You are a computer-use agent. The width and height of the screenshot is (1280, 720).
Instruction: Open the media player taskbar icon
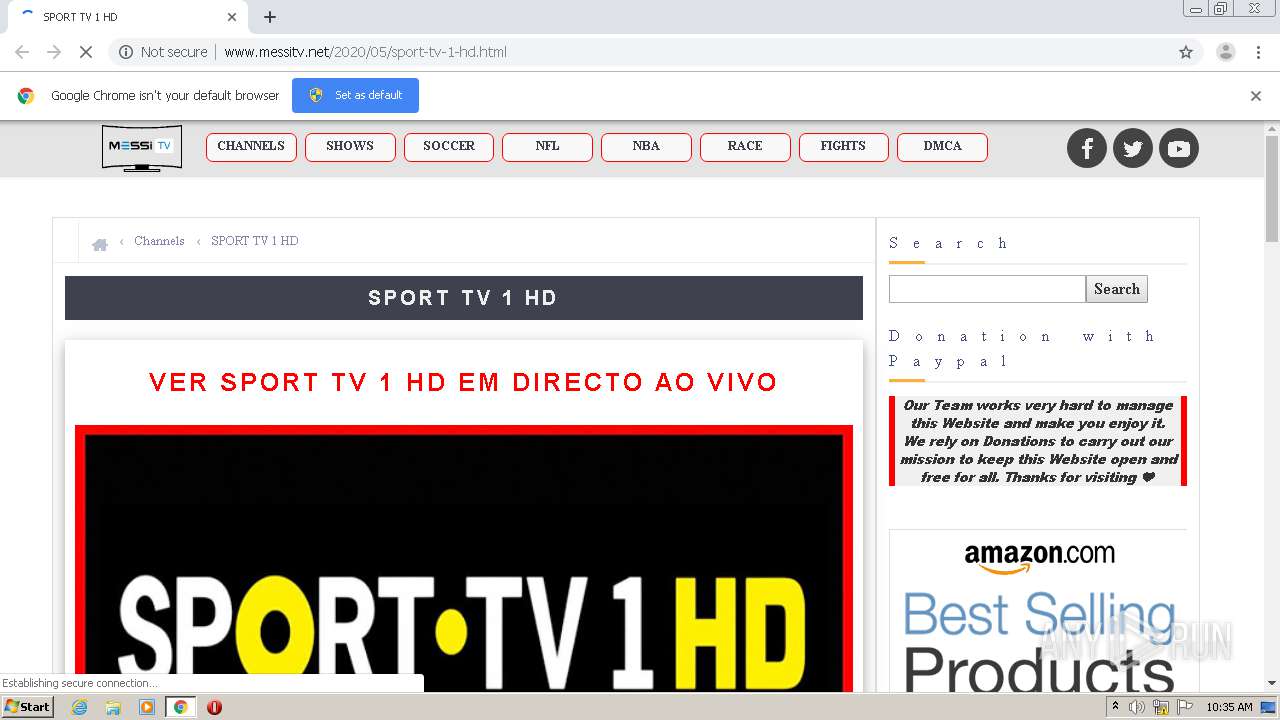[x=147, y=707]
